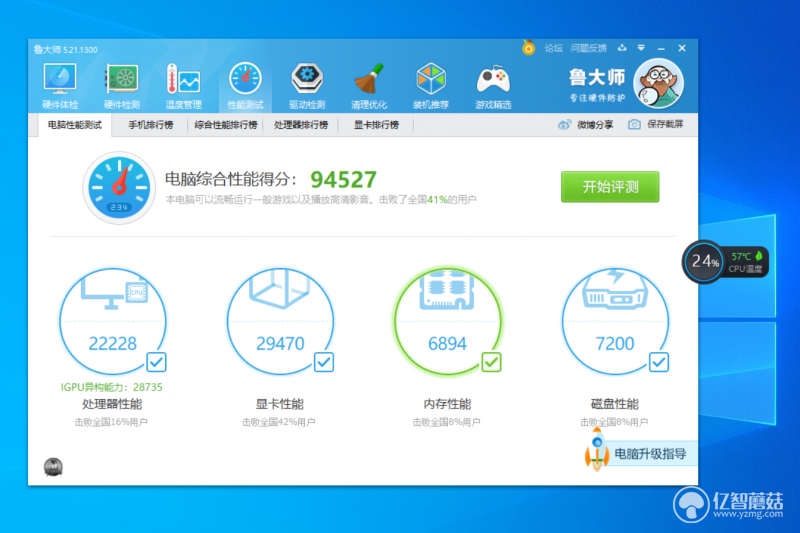The height and width of the screenshot is (533, 800).
Task: Open 硬件体检 hardware checkup
Action: point(60,86)
